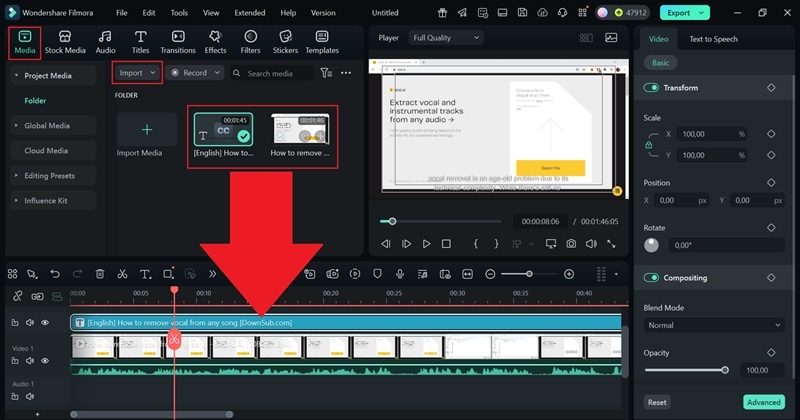Screen dimensions: 800x420
Task: Delete selected clip with trash icon
Action: click(100, 274)
